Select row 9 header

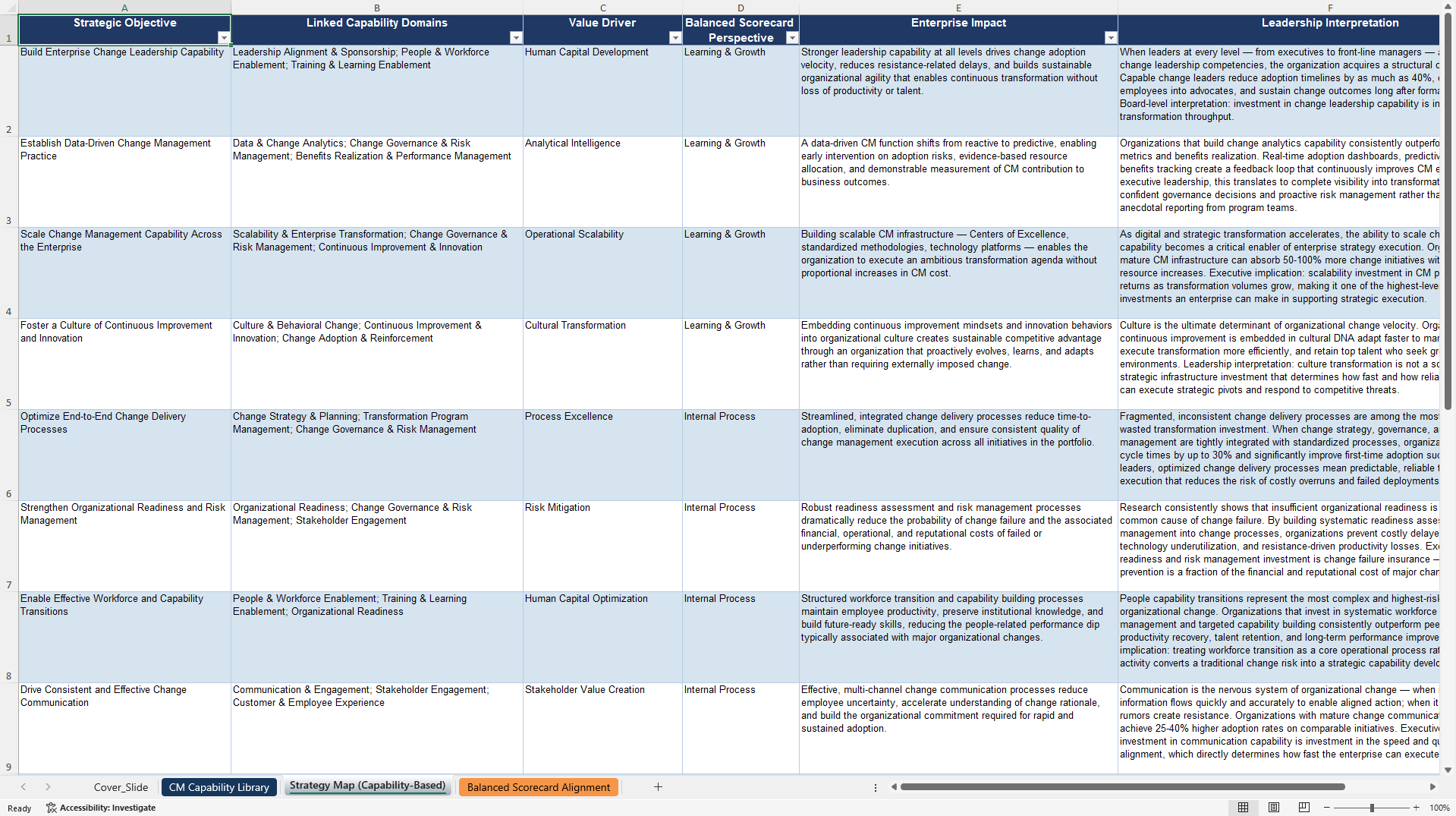[x=9, y=729]
